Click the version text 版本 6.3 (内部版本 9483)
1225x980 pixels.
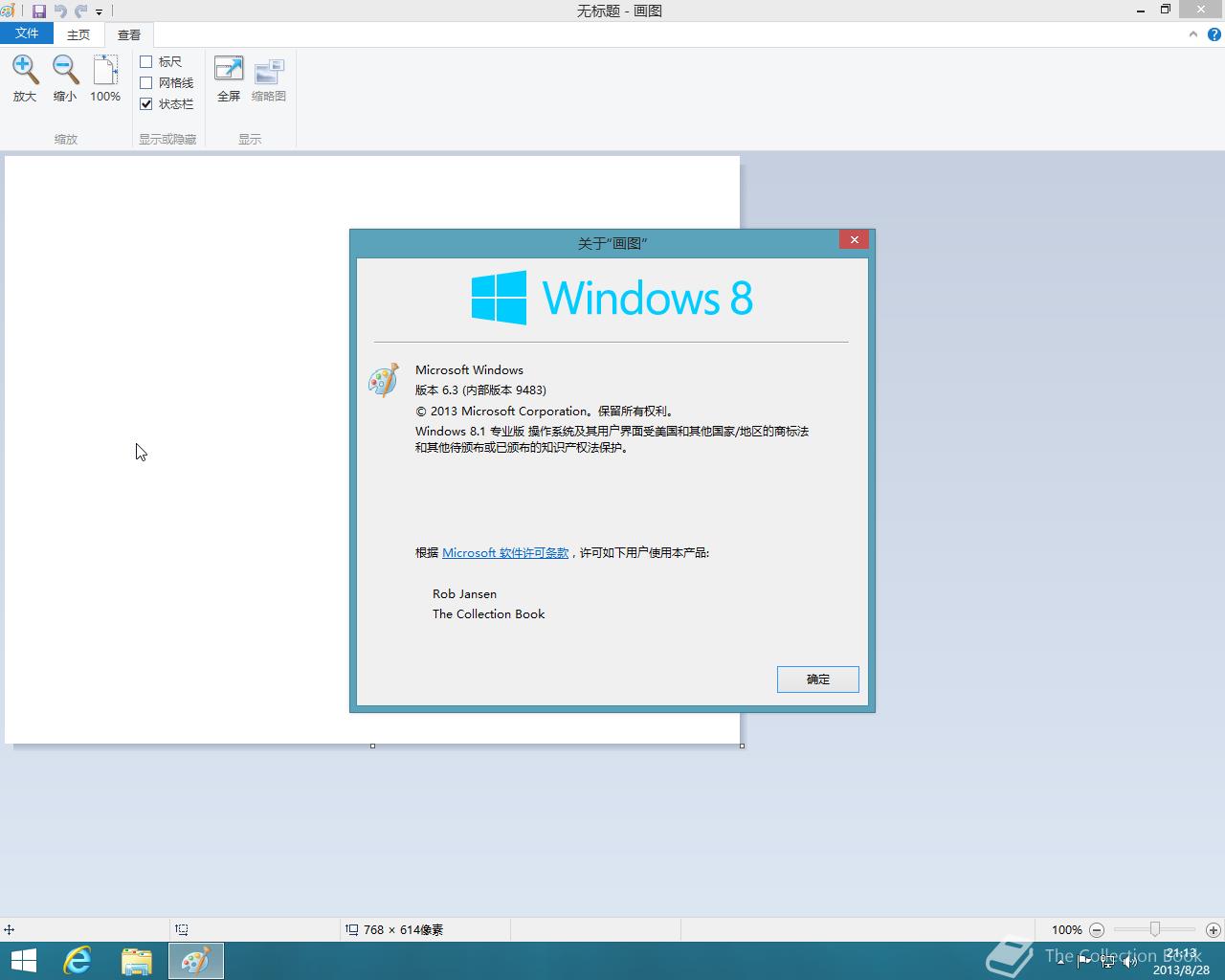480,390
